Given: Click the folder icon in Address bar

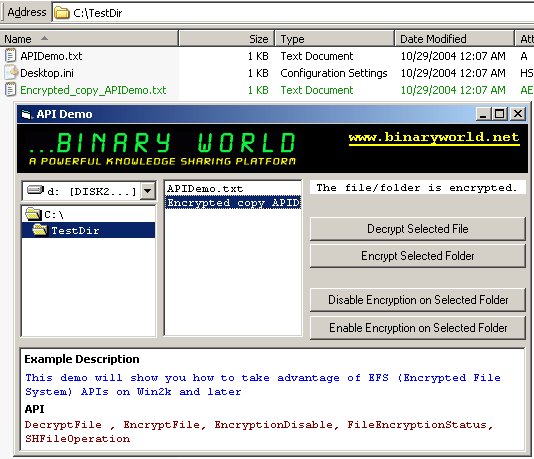Looking at the screenshot, I should point(62,13).
